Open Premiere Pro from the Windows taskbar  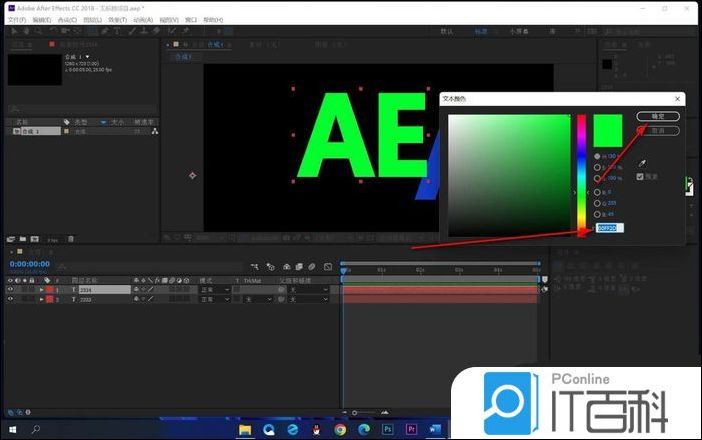[411, 429]
